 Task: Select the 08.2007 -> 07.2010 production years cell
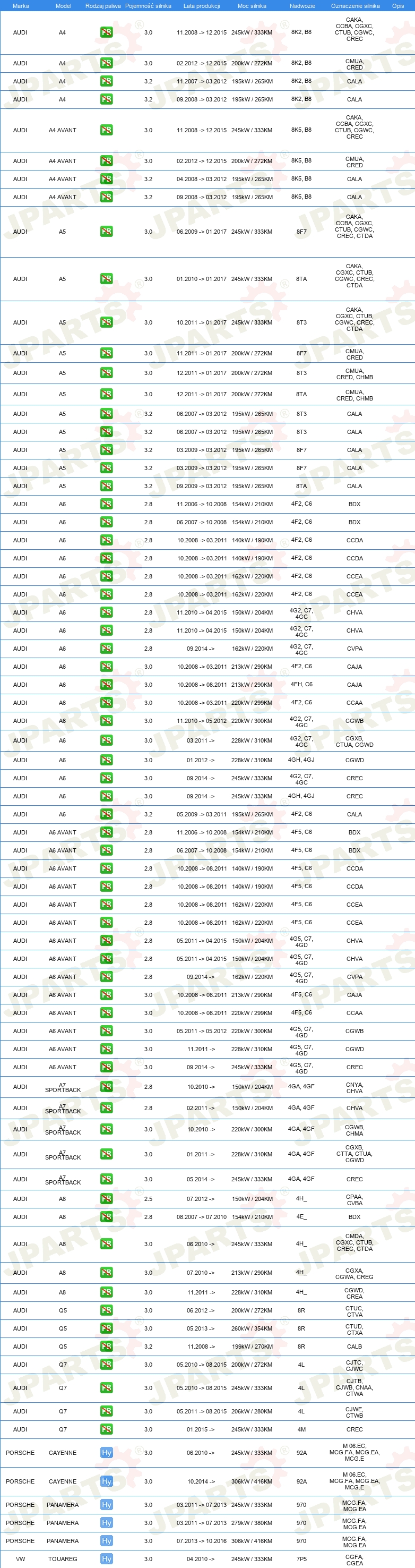point(202,1217)
